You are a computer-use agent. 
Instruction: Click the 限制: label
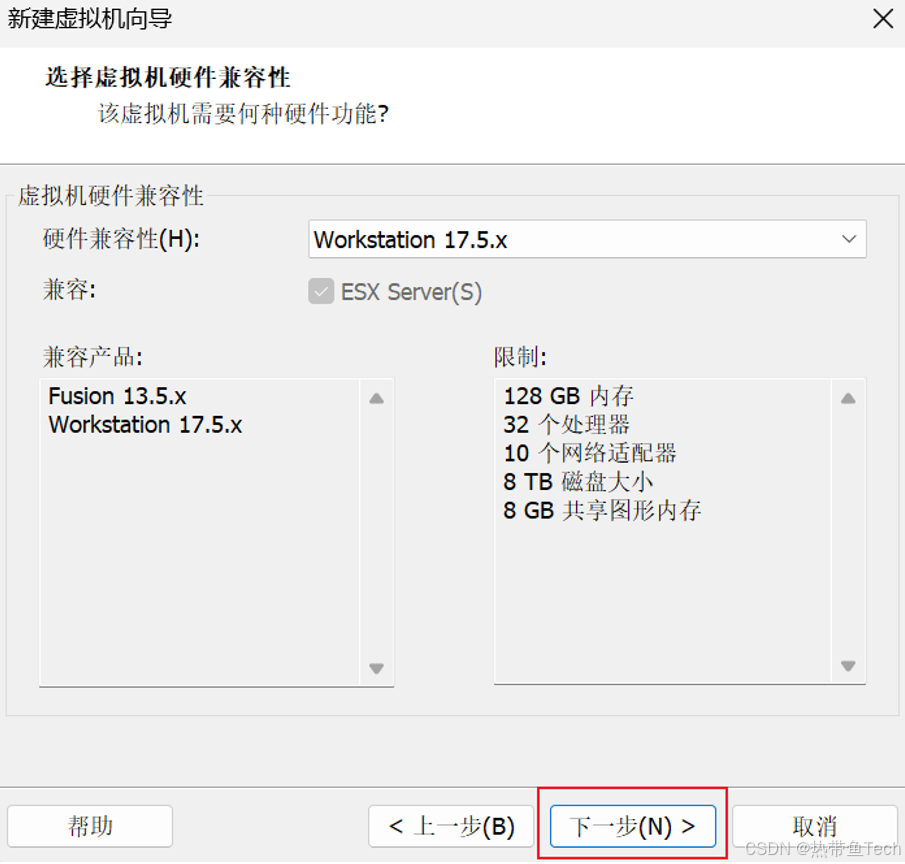click(x=520, y=357)
